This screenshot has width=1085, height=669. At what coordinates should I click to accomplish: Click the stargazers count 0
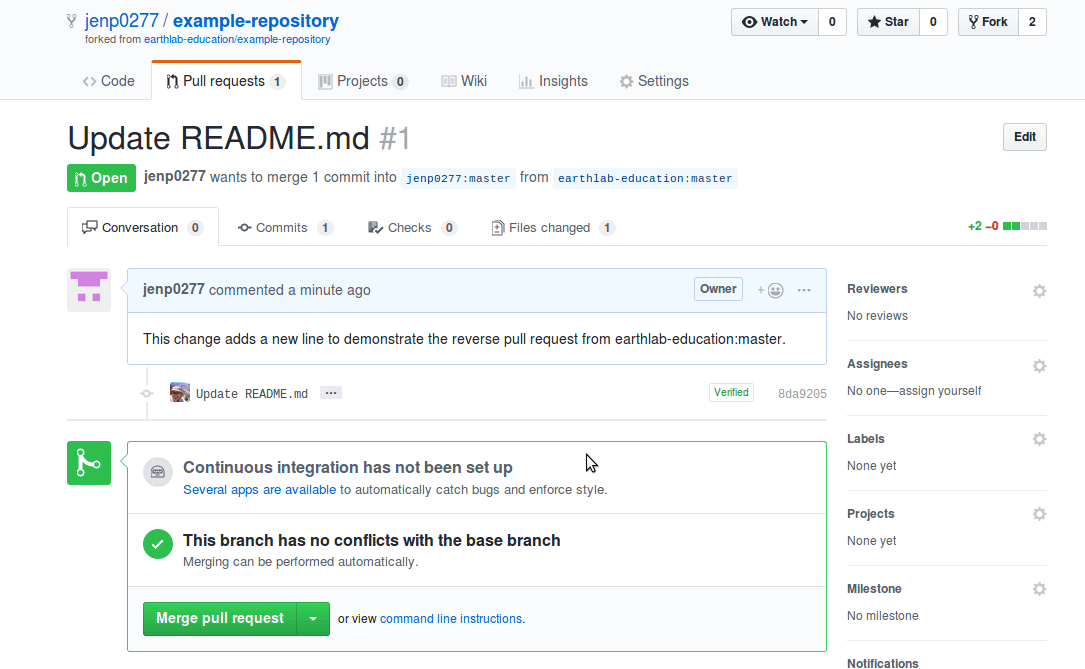(x=933, y=22)
